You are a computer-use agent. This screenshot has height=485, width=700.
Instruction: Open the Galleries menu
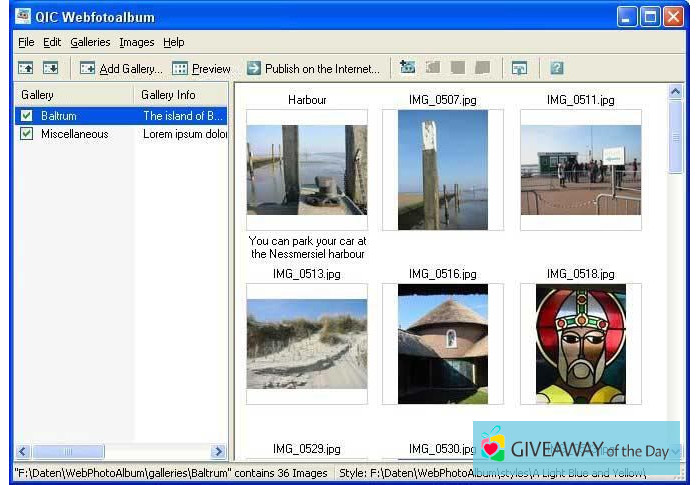point(90,42)
